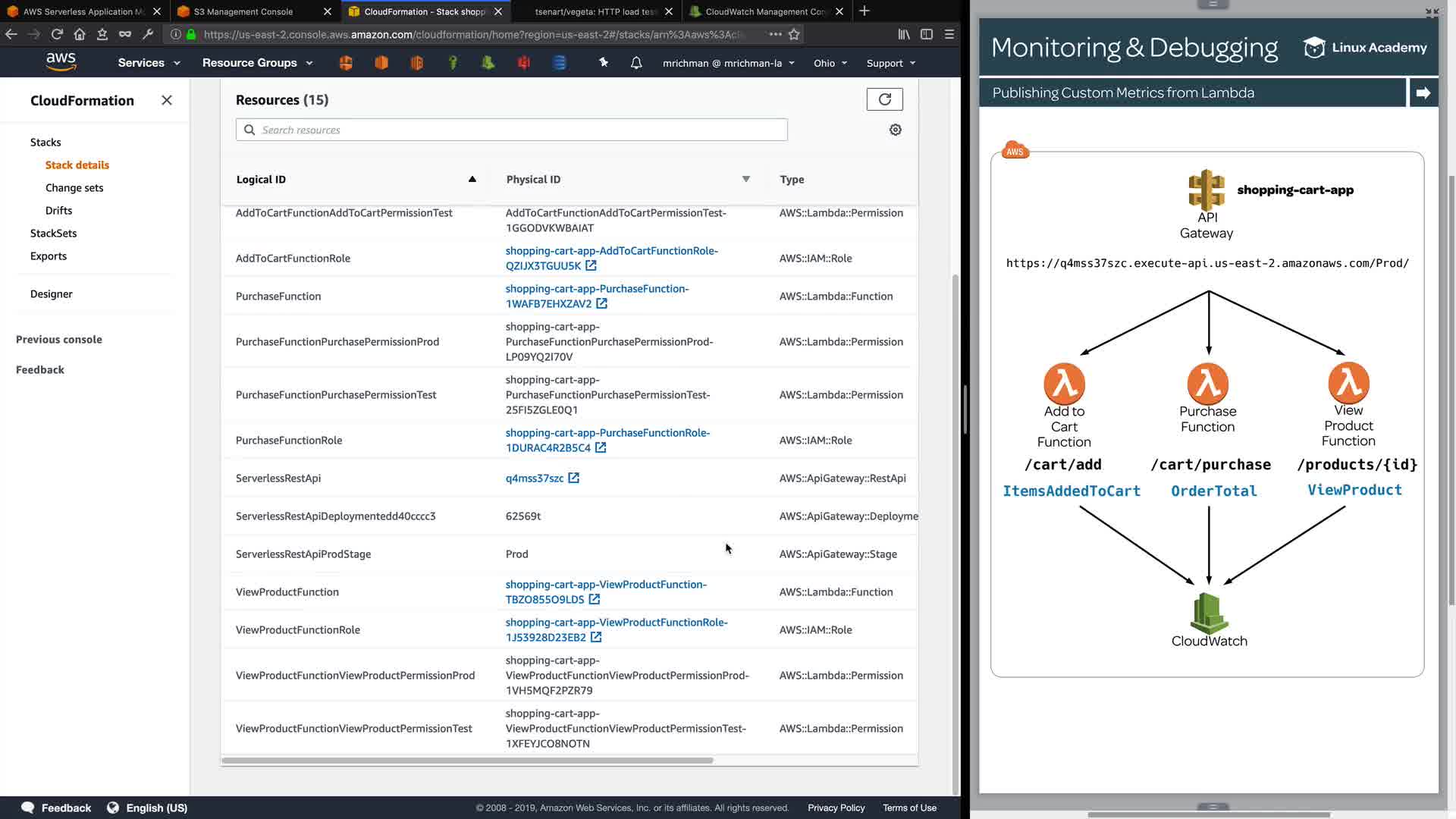Expand the Services dropdown menu
Viewport: 1456px width, 819px height.
tap(149, 63)
